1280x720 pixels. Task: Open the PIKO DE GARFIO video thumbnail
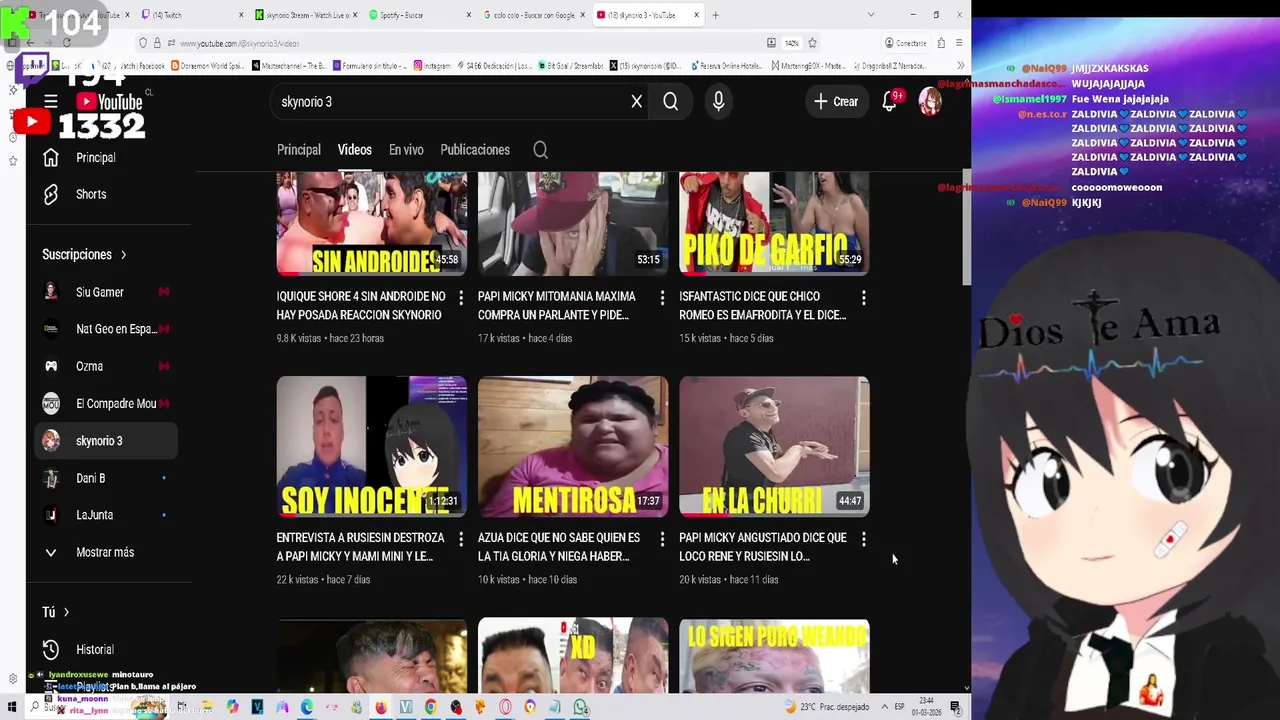pyautogui.click(x=774, y=223)
